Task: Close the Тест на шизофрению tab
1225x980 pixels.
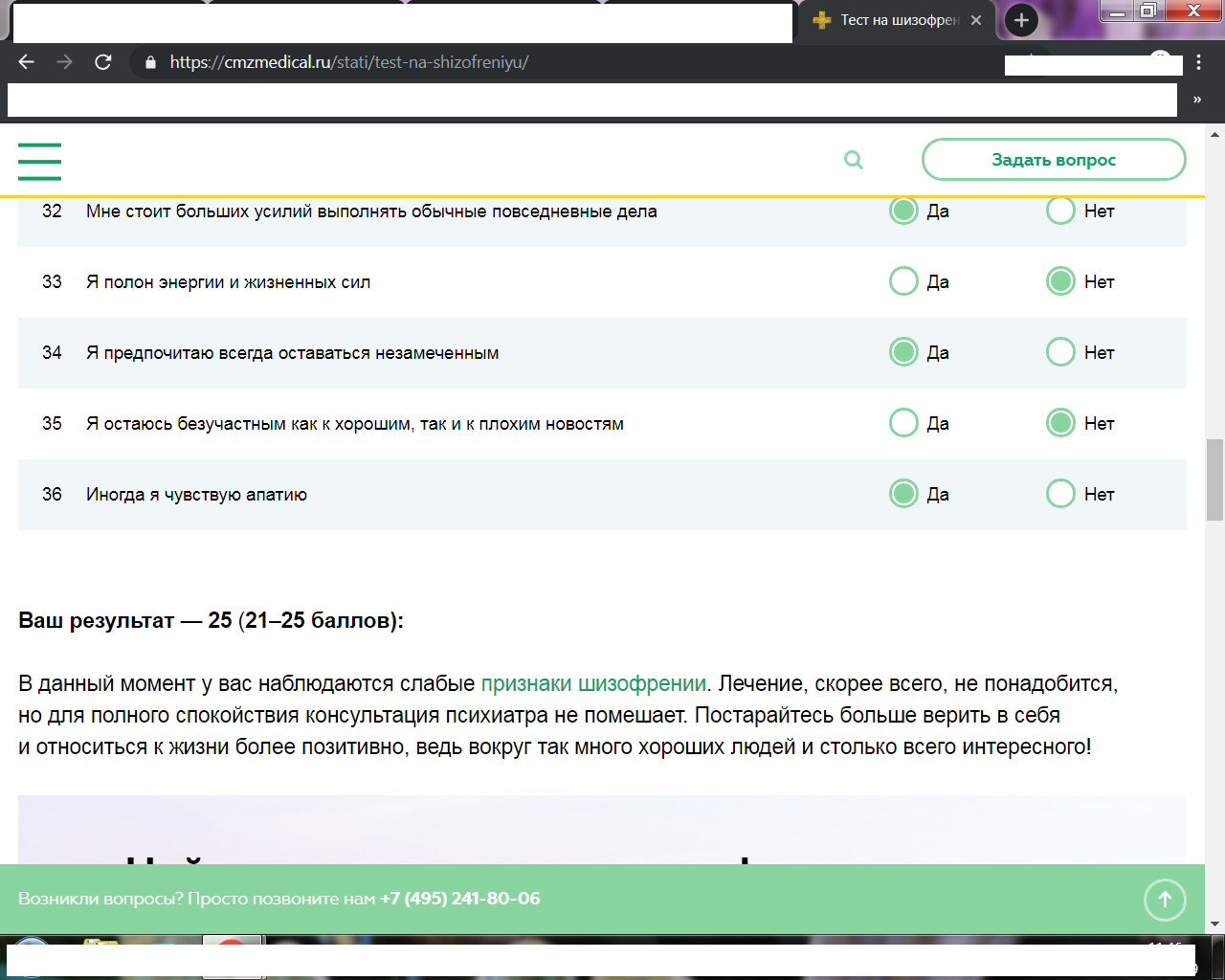Action: click(976, 20)
